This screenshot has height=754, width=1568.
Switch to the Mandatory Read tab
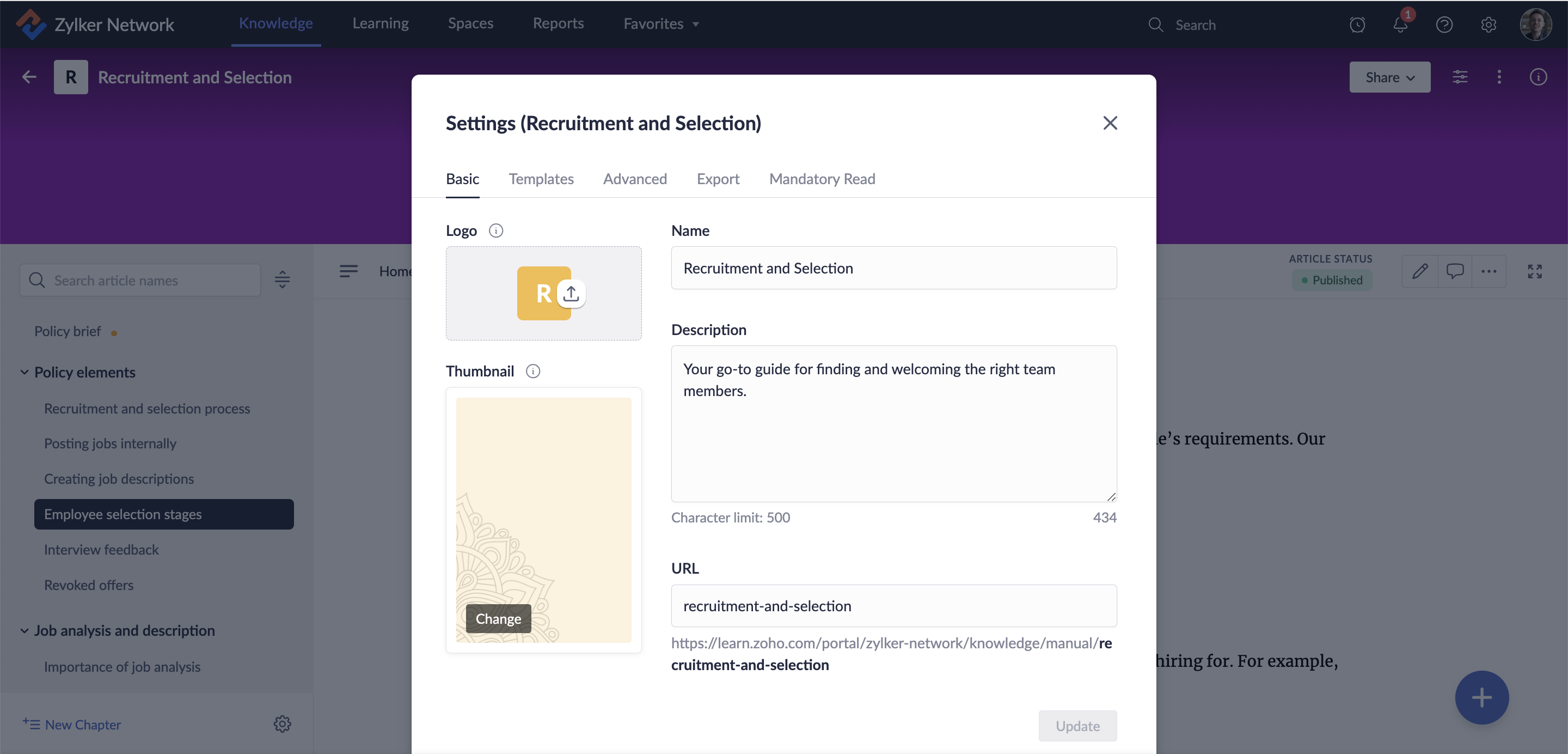point(822,179)
